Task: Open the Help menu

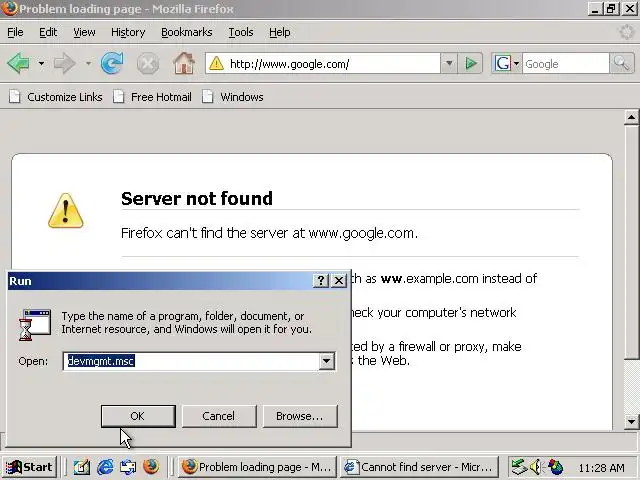Action: coord(280,32)
